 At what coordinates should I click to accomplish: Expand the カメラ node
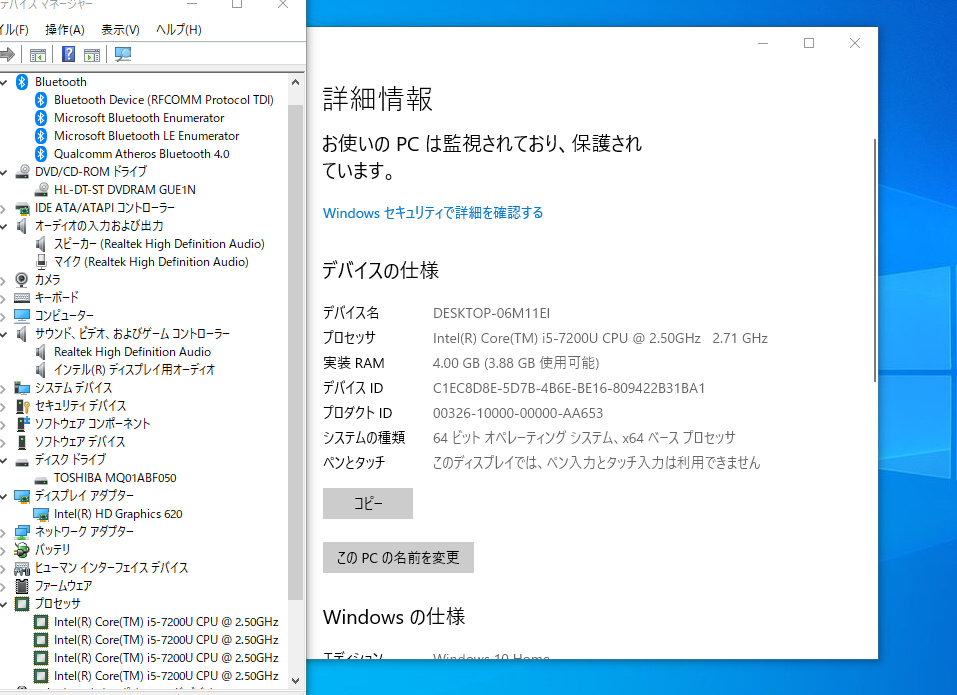click(3, 280)
